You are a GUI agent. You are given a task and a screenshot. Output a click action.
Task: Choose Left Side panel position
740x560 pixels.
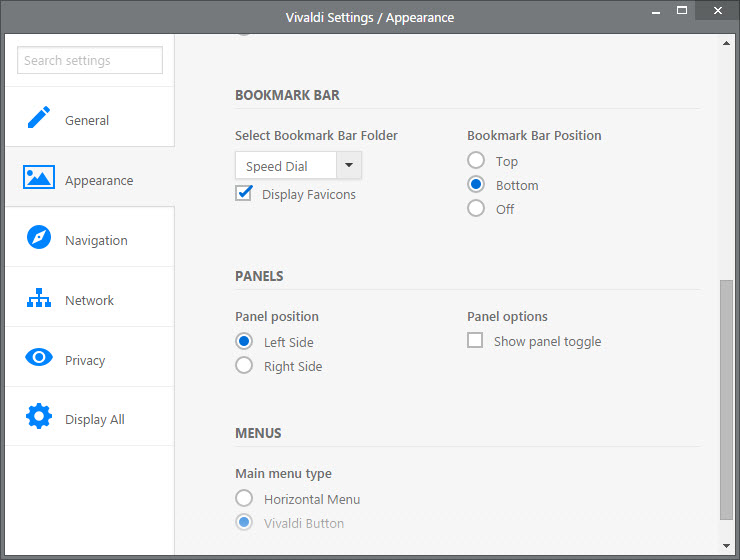244,341
